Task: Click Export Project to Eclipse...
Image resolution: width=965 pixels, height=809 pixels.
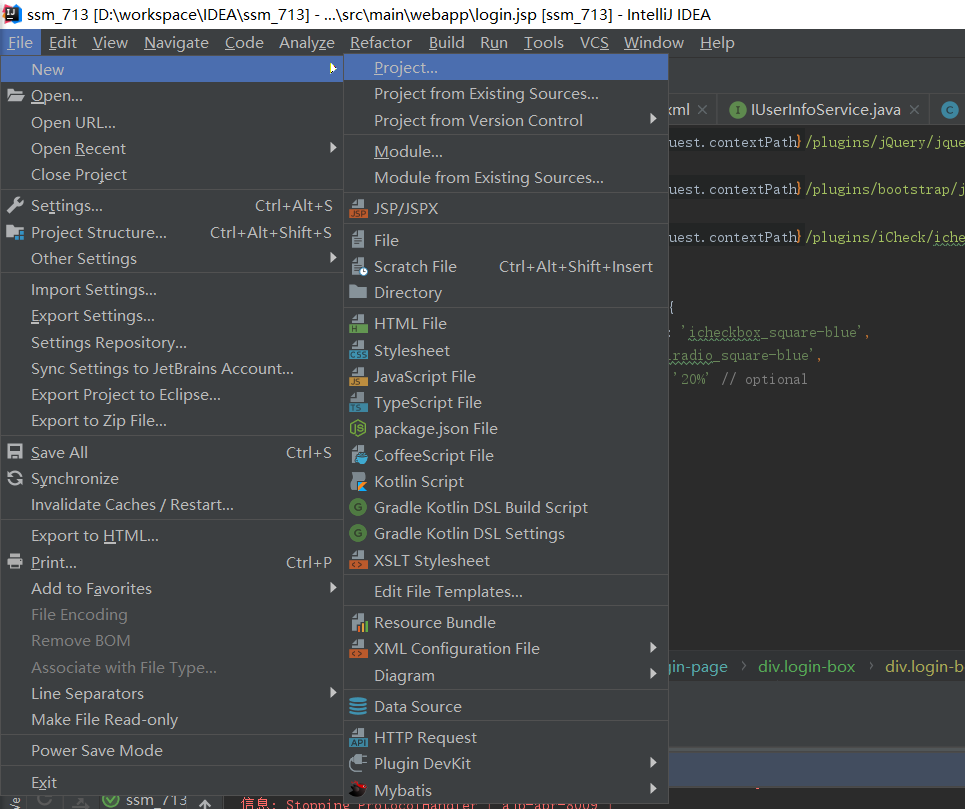Action: tap(172, 394)
